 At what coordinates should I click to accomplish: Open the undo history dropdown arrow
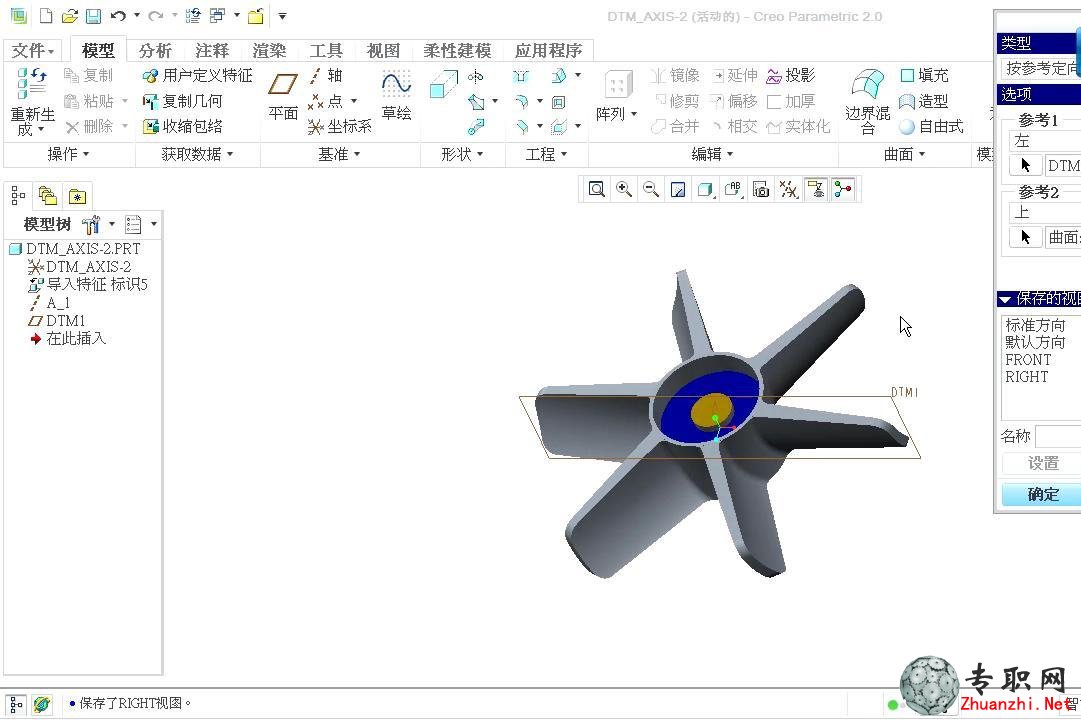point(137,15)
